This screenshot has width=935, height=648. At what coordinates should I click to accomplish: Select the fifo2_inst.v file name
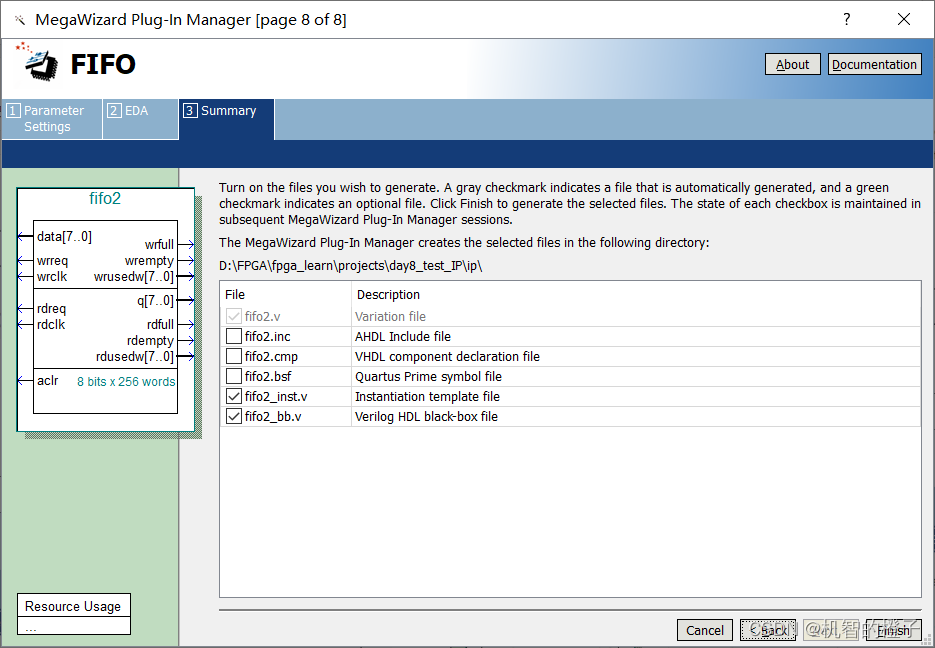276,396
